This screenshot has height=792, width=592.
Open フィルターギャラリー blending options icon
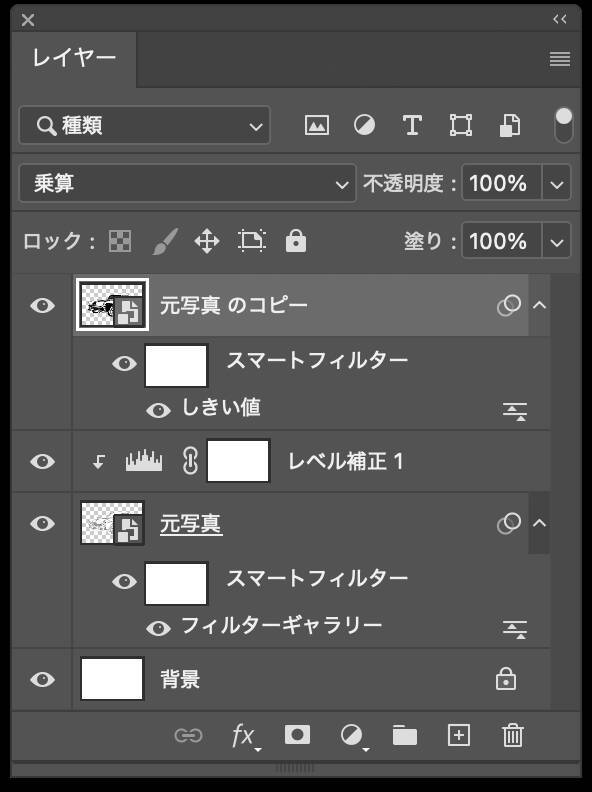point(515,630)
